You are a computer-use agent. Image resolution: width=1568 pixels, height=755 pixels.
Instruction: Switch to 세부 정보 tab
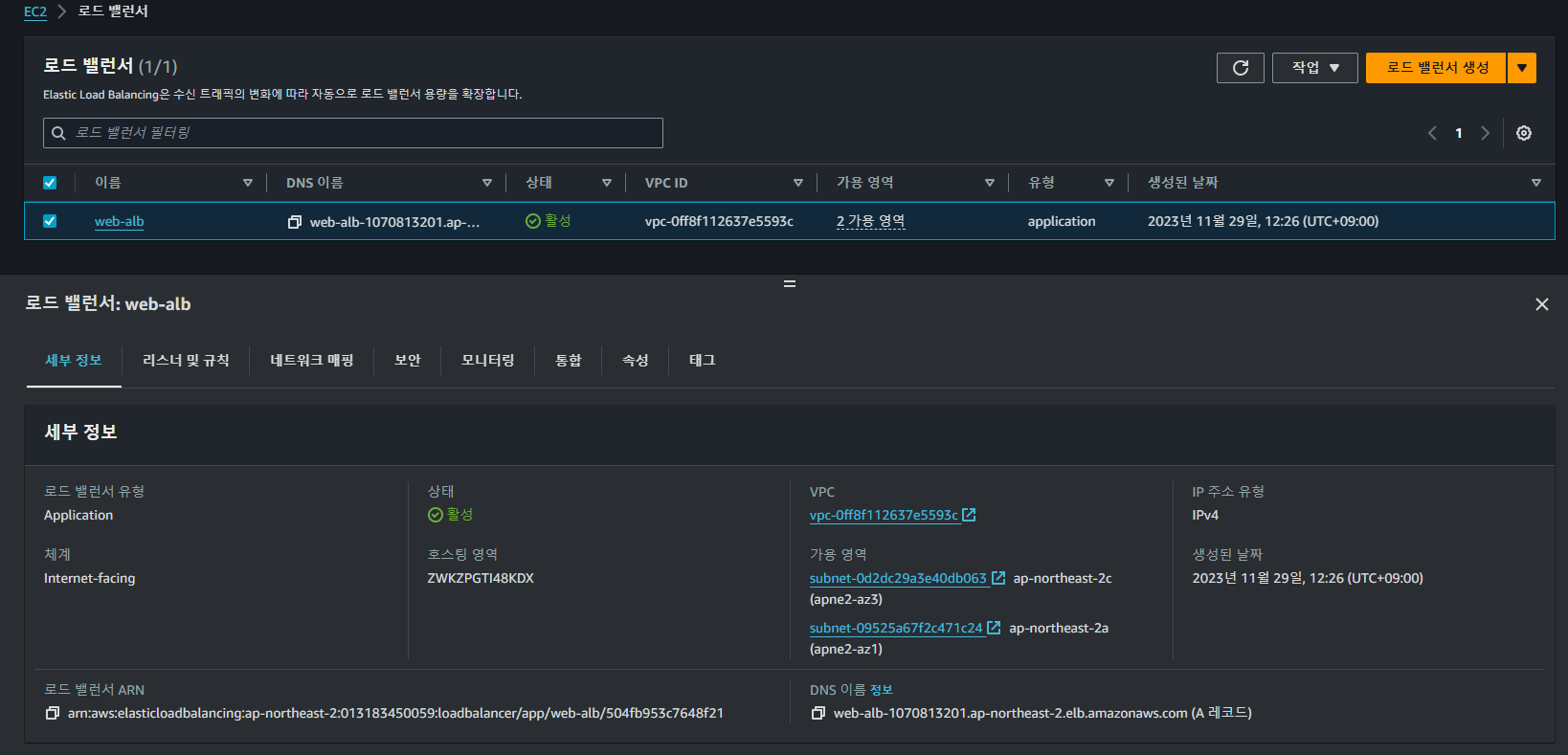(x=74, y=361)
